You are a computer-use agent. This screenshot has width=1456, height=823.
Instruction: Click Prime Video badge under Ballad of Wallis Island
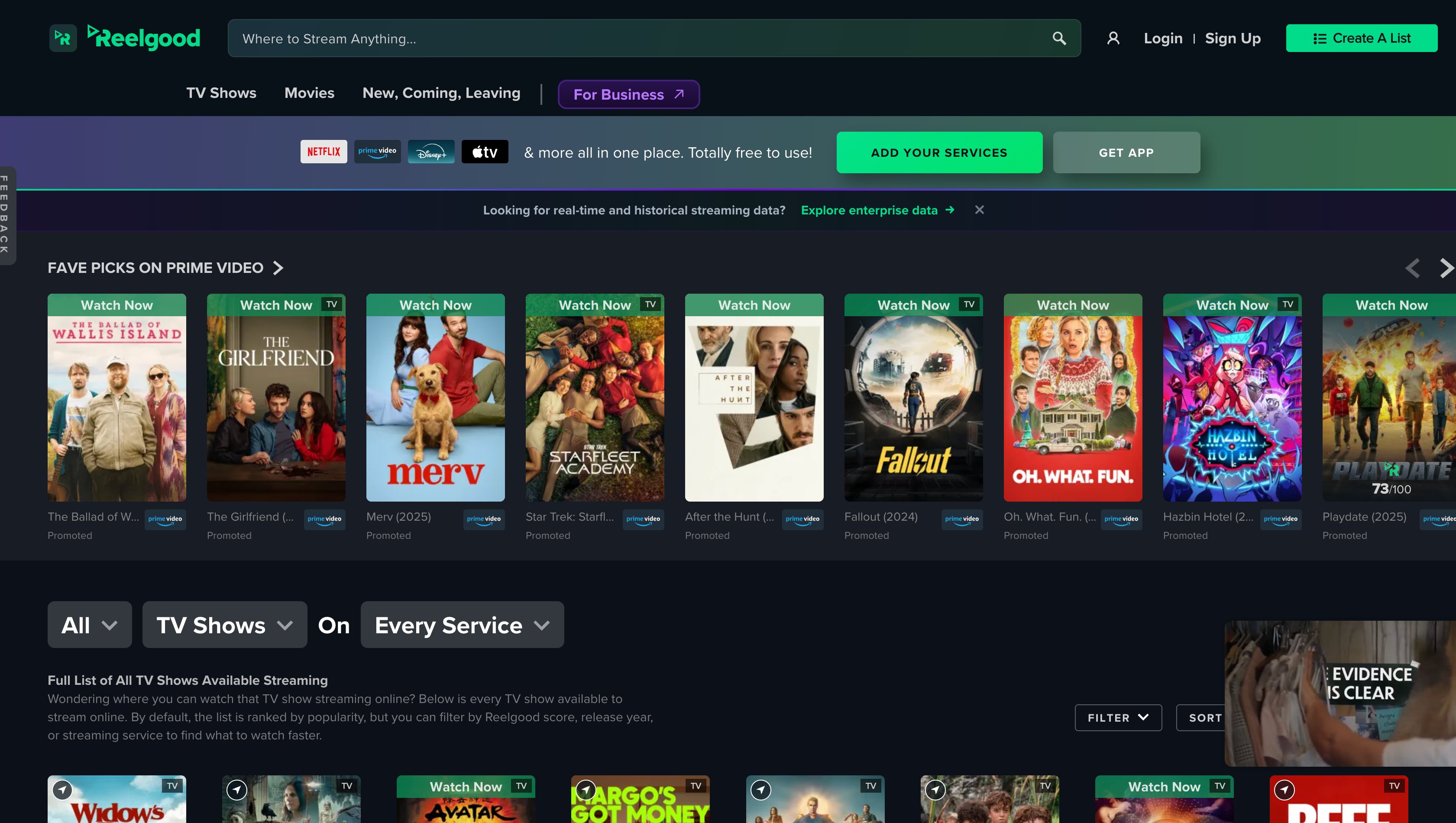coord(165,519)
